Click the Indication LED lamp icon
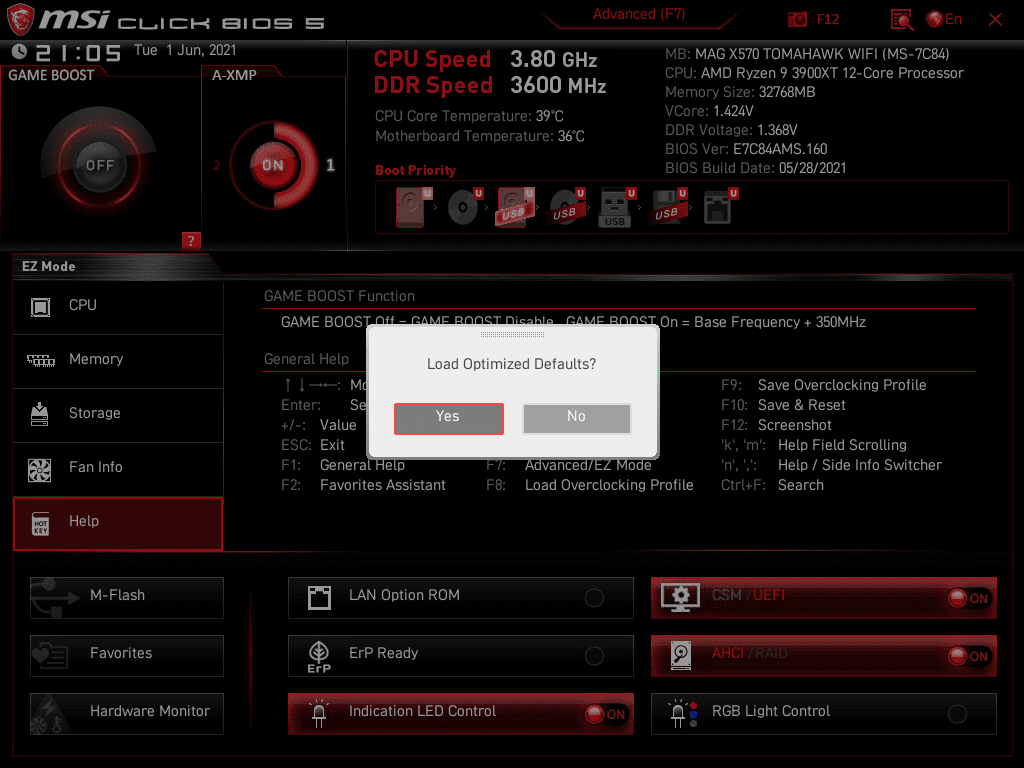1024x768 pixels. coord(319,714)
